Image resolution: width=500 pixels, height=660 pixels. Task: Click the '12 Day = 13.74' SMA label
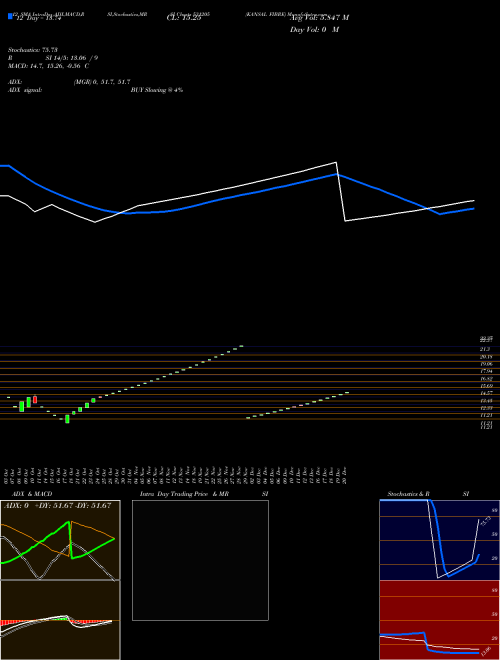coord(39,18)
